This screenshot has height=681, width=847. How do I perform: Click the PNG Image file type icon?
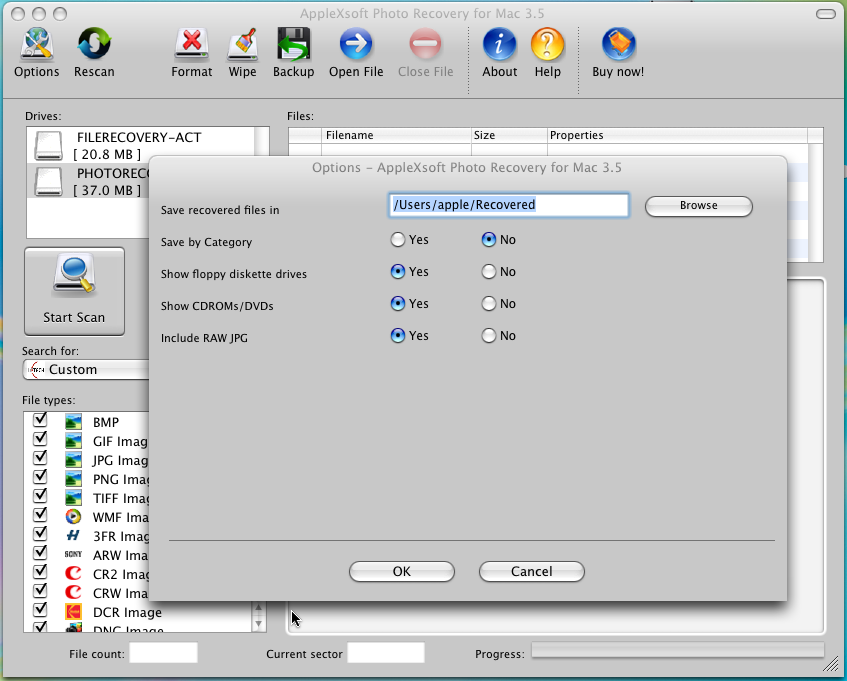73,479
